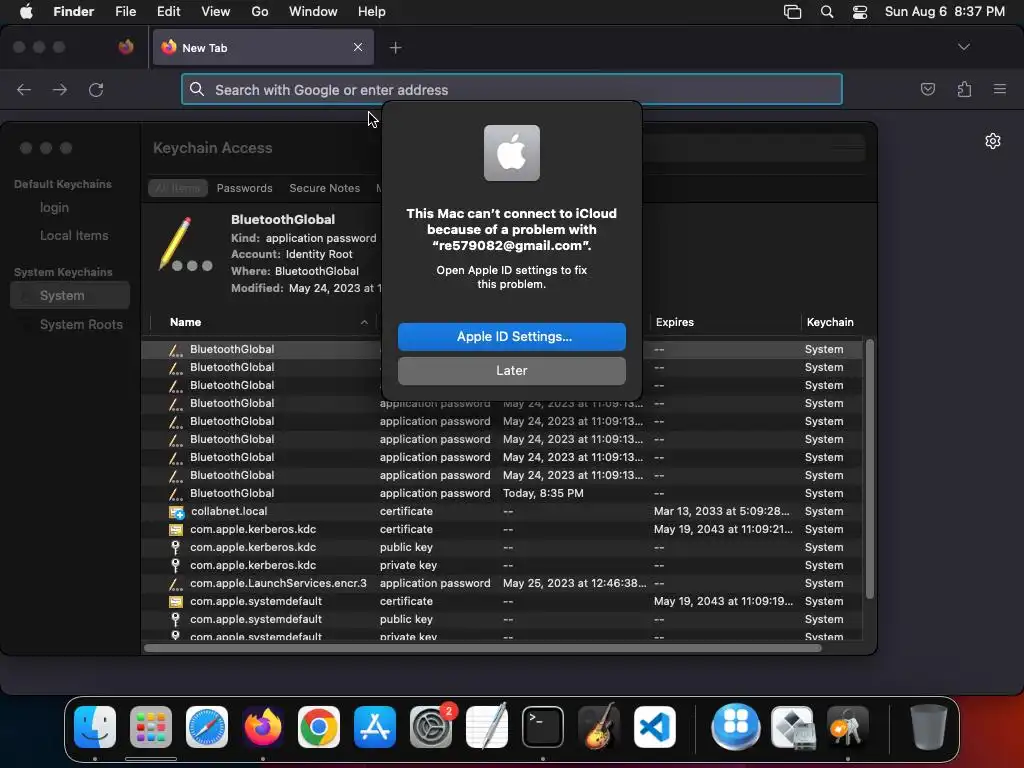Select com.apple.systemdefault public key row
This screenshot has height=768, width=1024.
[x=502, y=619]
